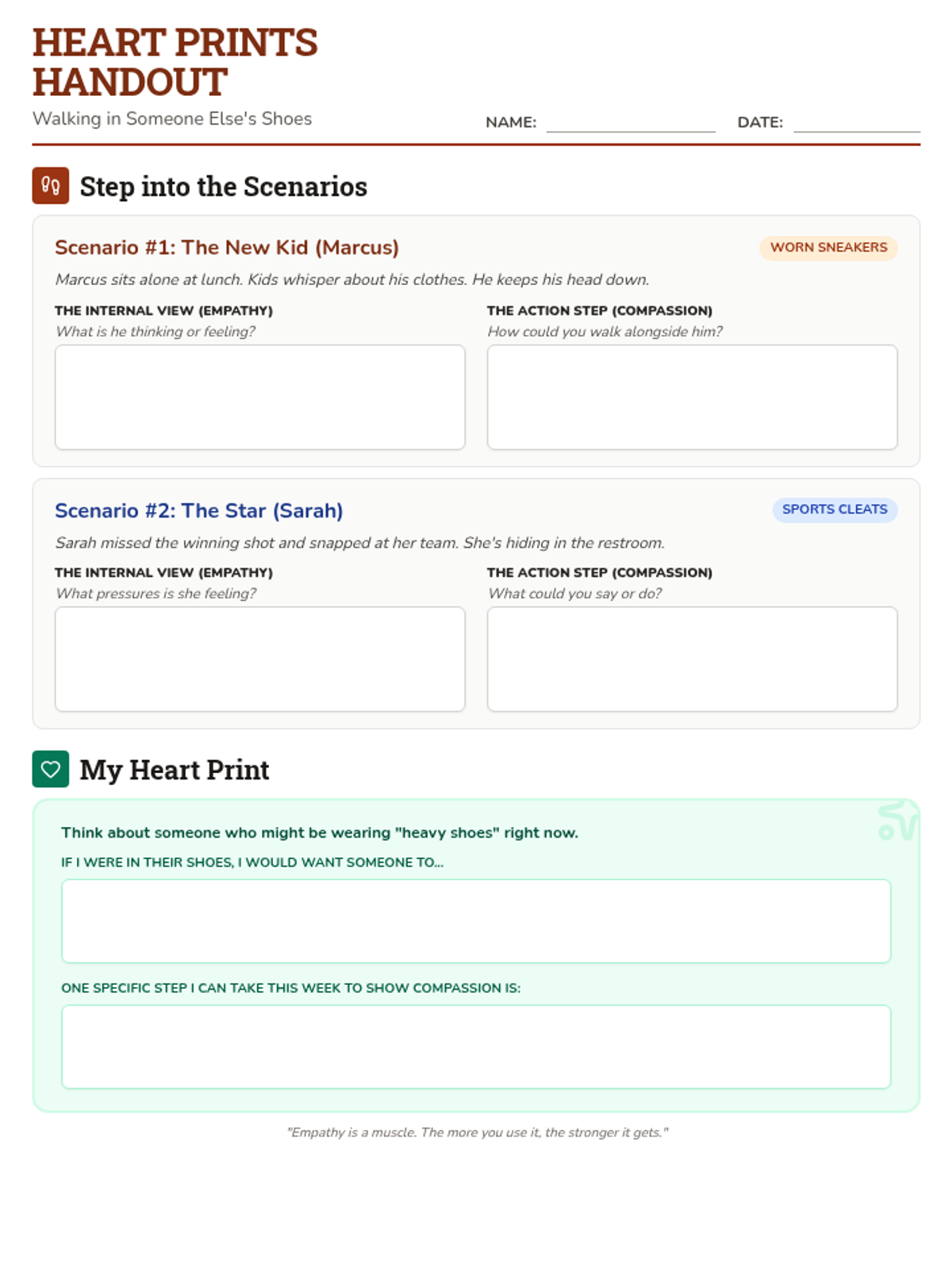Click the WORN SNEAKERS badge
952x1270 pixels.
828,248
